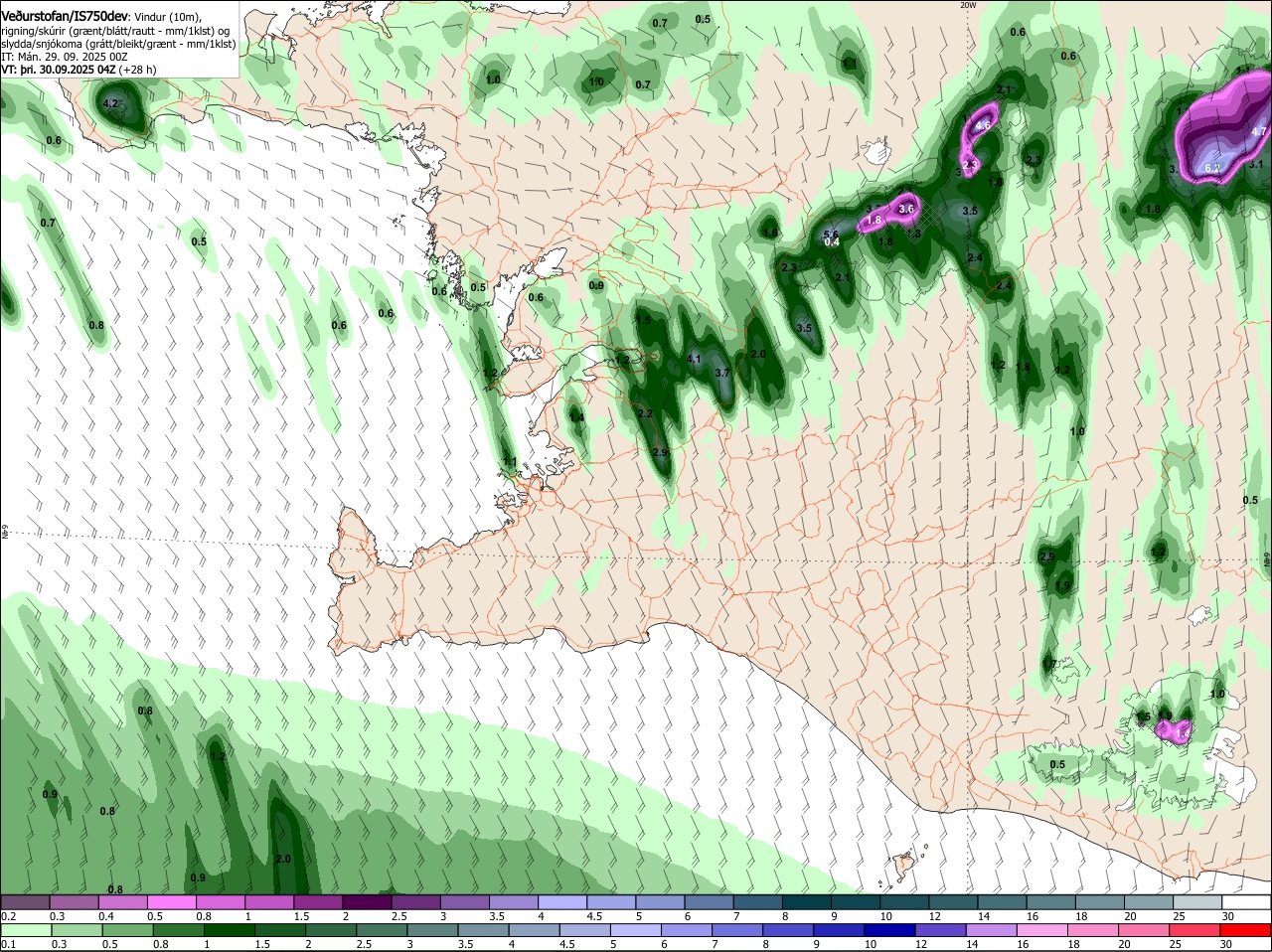This screenshot has height=952, width=1272.
Task: Click the snow legend swatch labeled 20
Action: [x=1148, y=901]
